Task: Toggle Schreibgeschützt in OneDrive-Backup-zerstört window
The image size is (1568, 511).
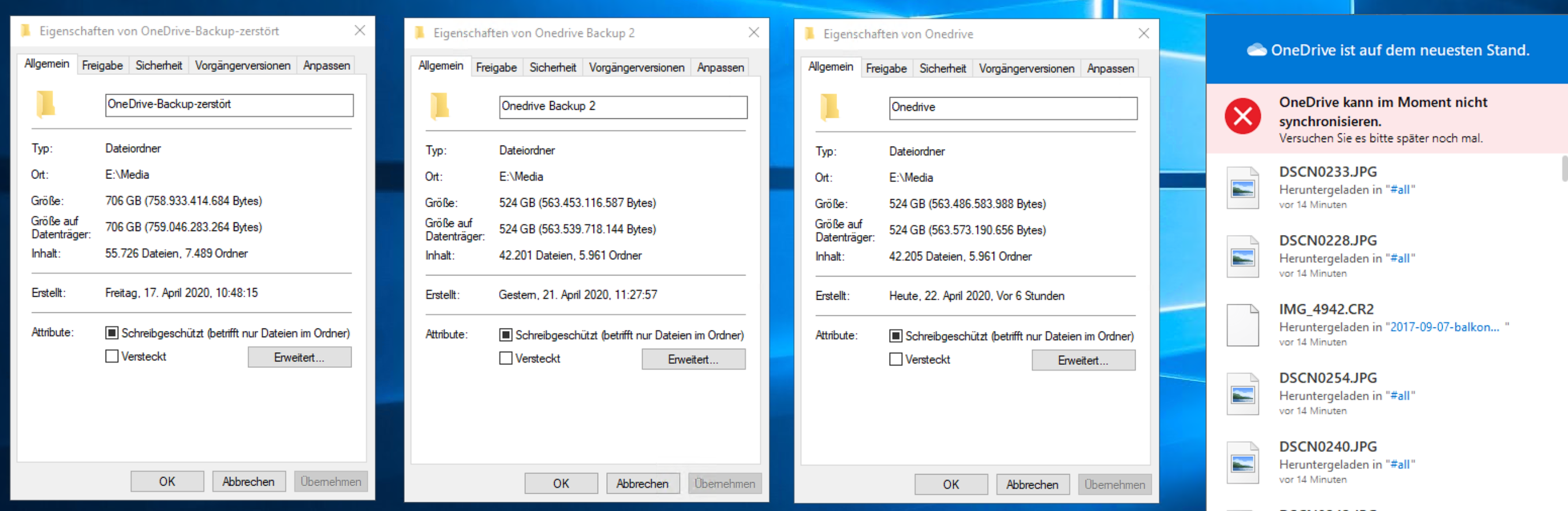Action: [x=111, y=333]
